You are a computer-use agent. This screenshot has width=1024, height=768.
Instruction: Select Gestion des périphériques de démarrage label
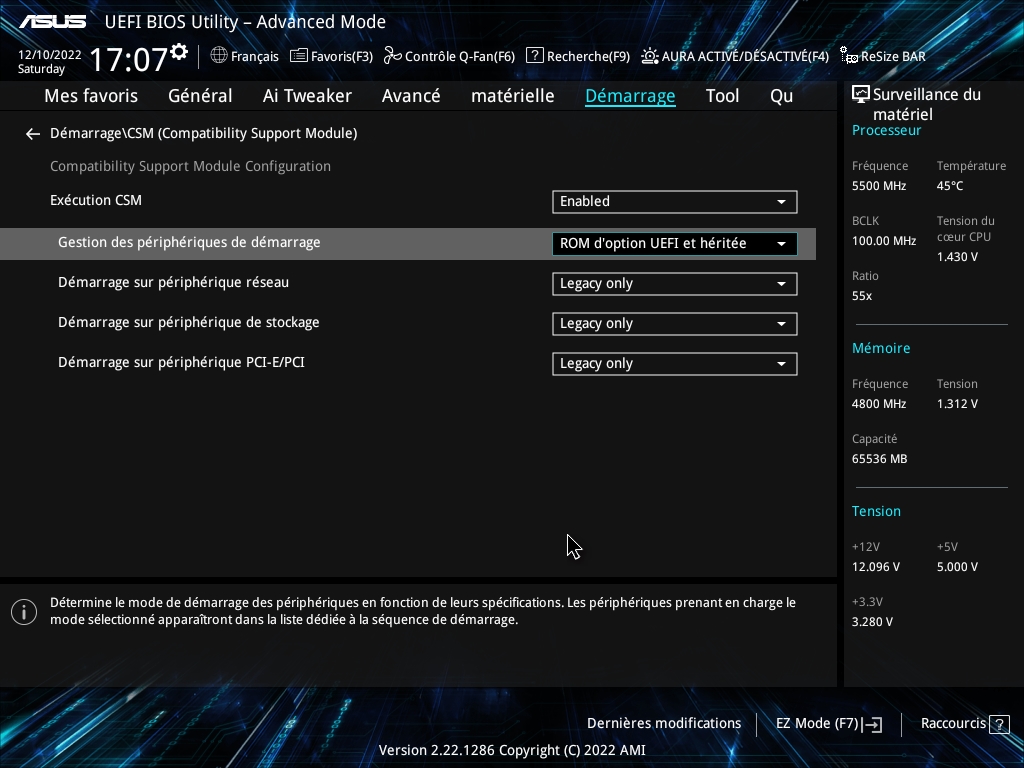coord(189,242)
